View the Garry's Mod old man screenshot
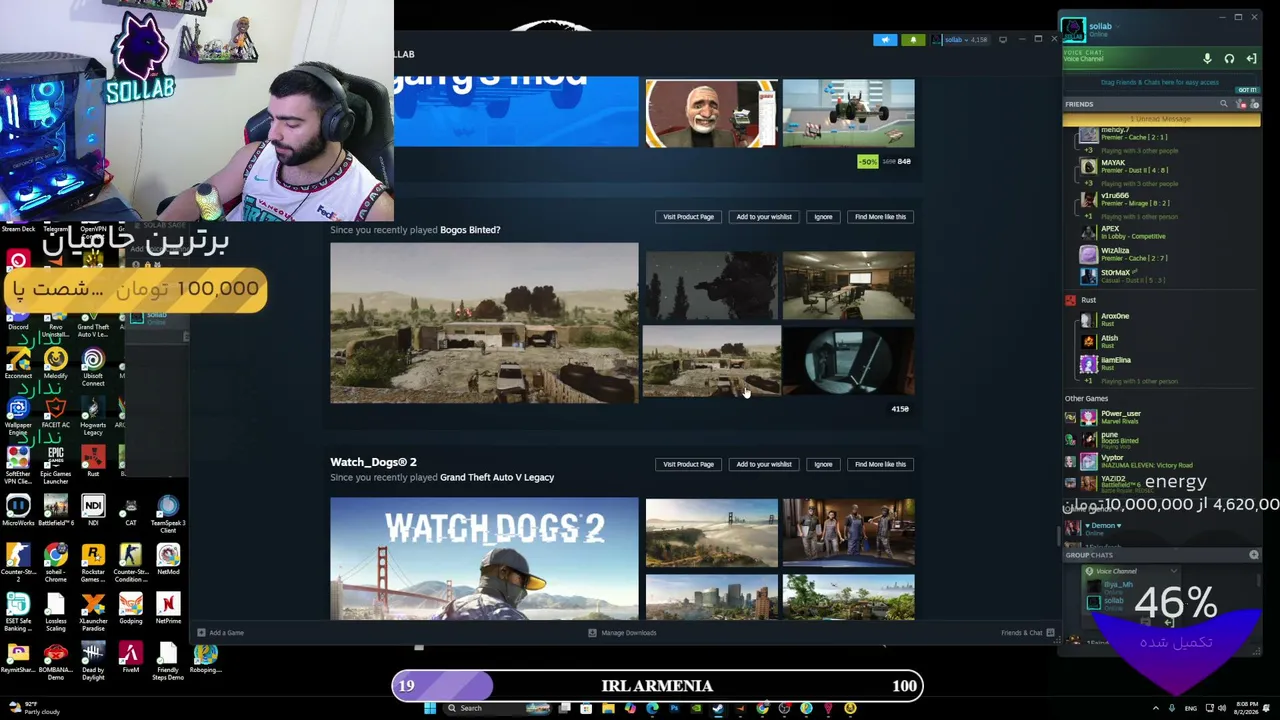The image size is (1280, 720). (x=711, y=113)
